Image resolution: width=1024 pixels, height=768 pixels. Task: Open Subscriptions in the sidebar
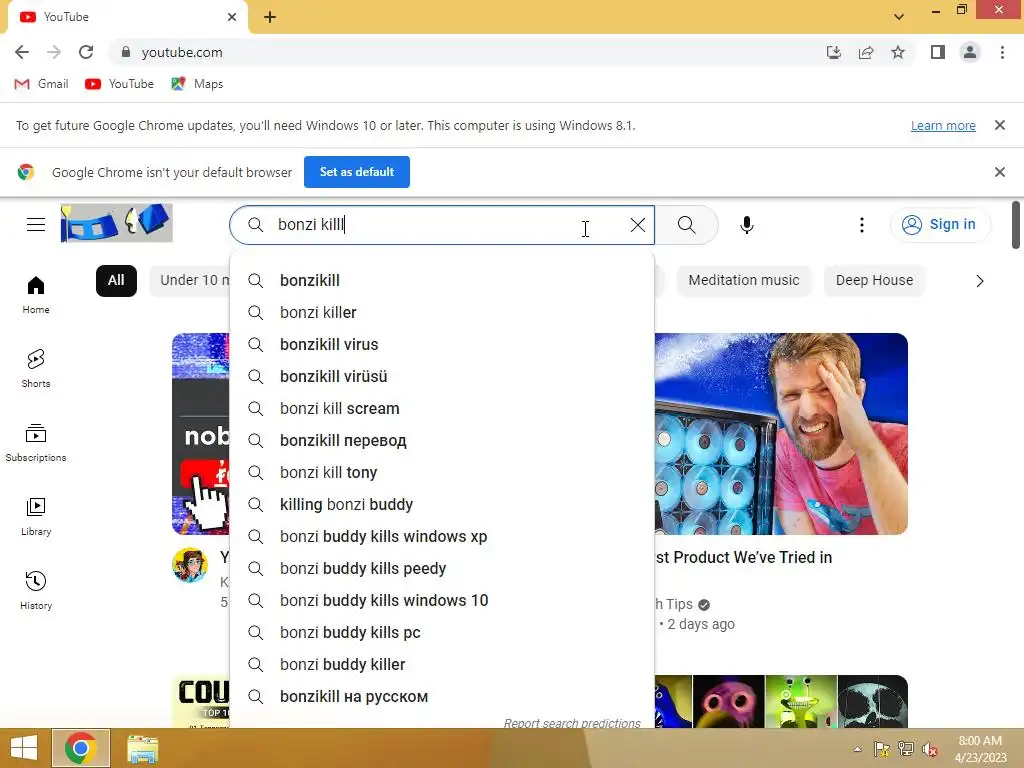[x=36, y=442]
